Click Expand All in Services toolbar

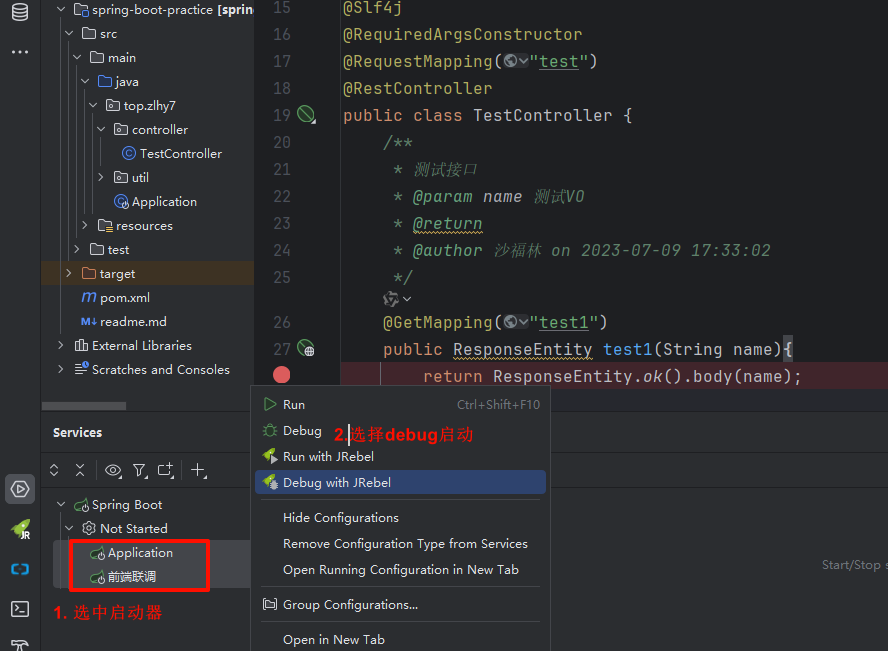[x=55, y=470]
